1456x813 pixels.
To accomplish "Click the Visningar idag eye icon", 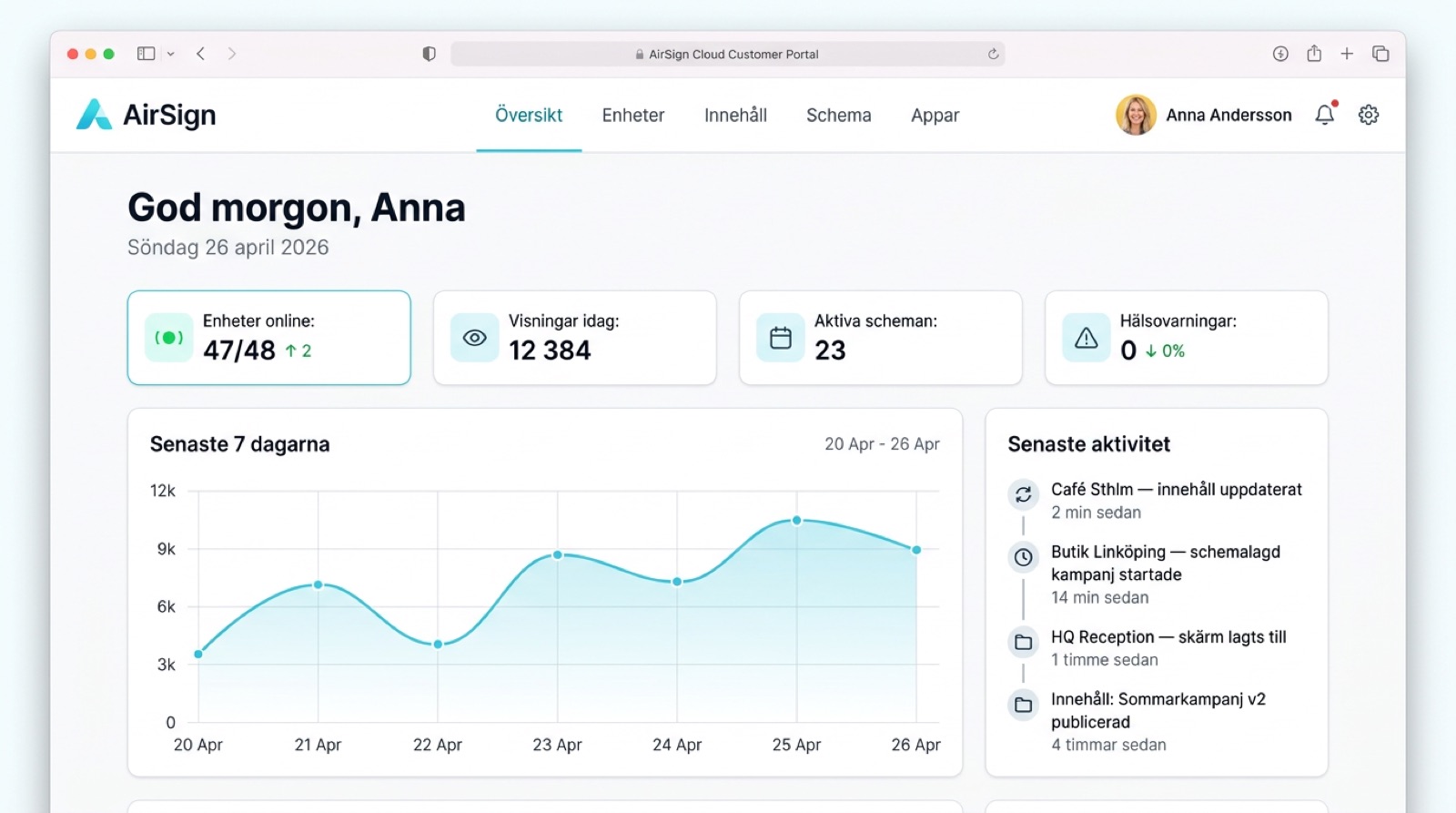I will tap(475, 338).
